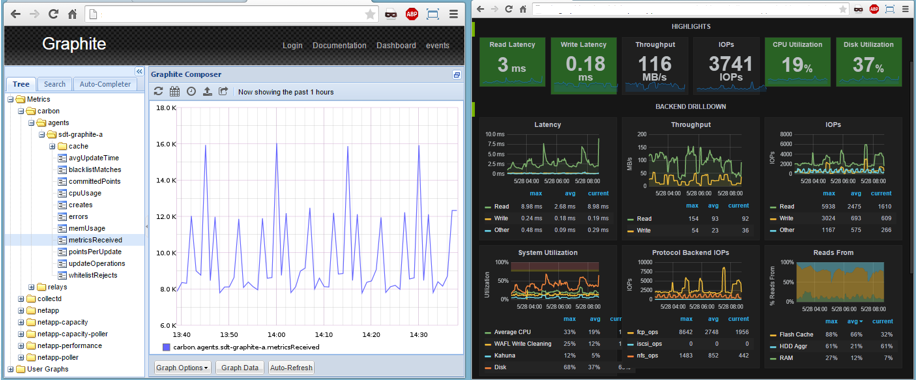Expand the relays folder
The height and width of the screenshot is (380, 916).
click(32, 286)
